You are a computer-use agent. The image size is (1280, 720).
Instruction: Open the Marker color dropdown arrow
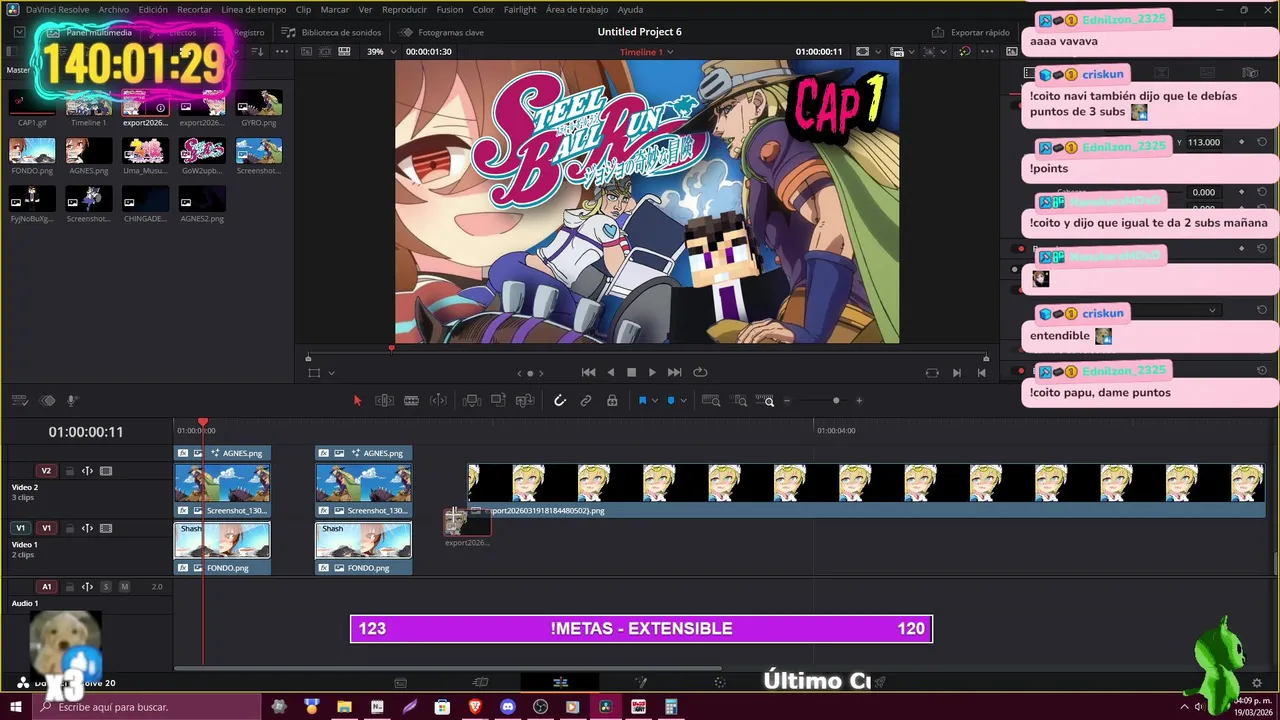pos(684,401)
